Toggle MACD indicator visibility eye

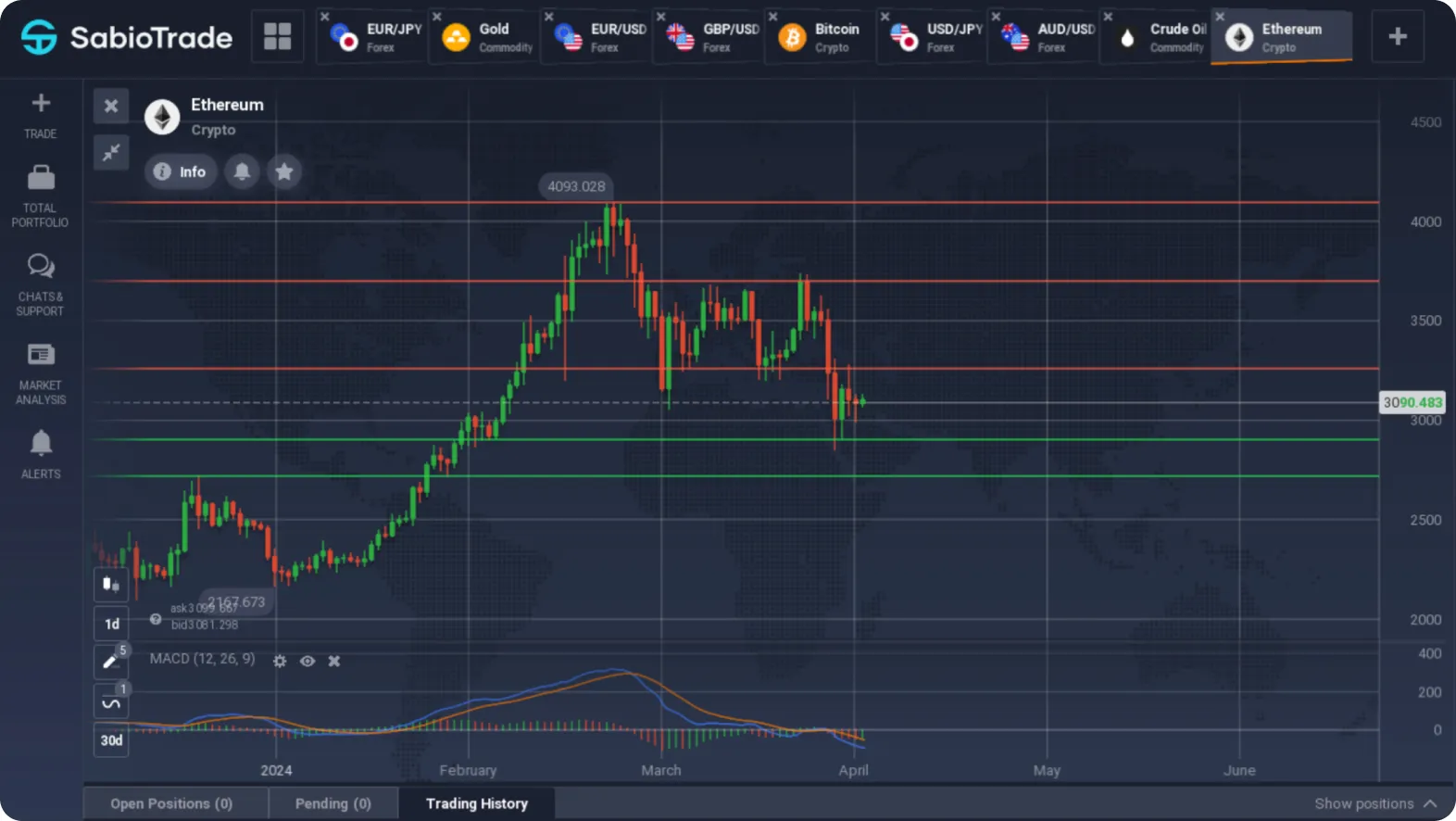pyautogui.click(x=308, y=661)
